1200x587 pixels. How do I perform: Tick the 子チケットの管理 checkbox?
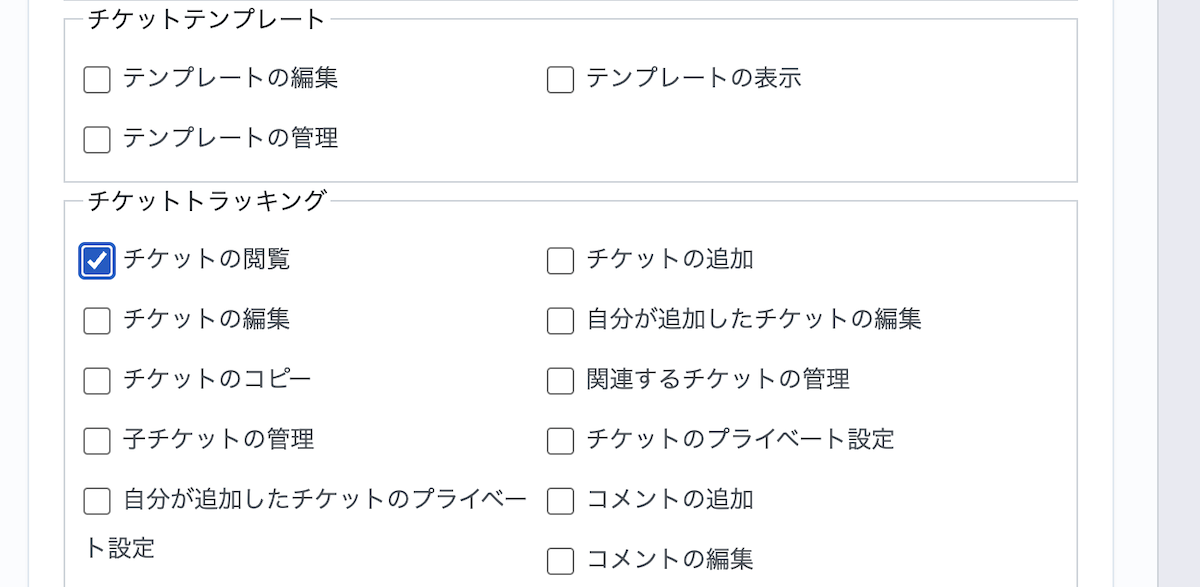point(97,441)
